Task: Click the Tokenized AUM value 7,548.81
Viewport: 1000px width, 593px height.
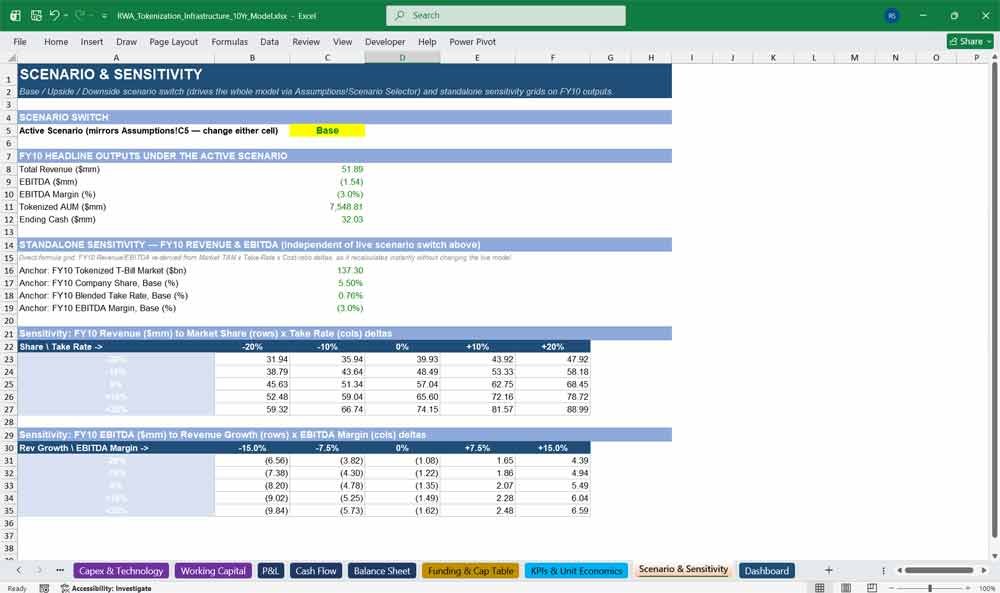Action: 346,207
